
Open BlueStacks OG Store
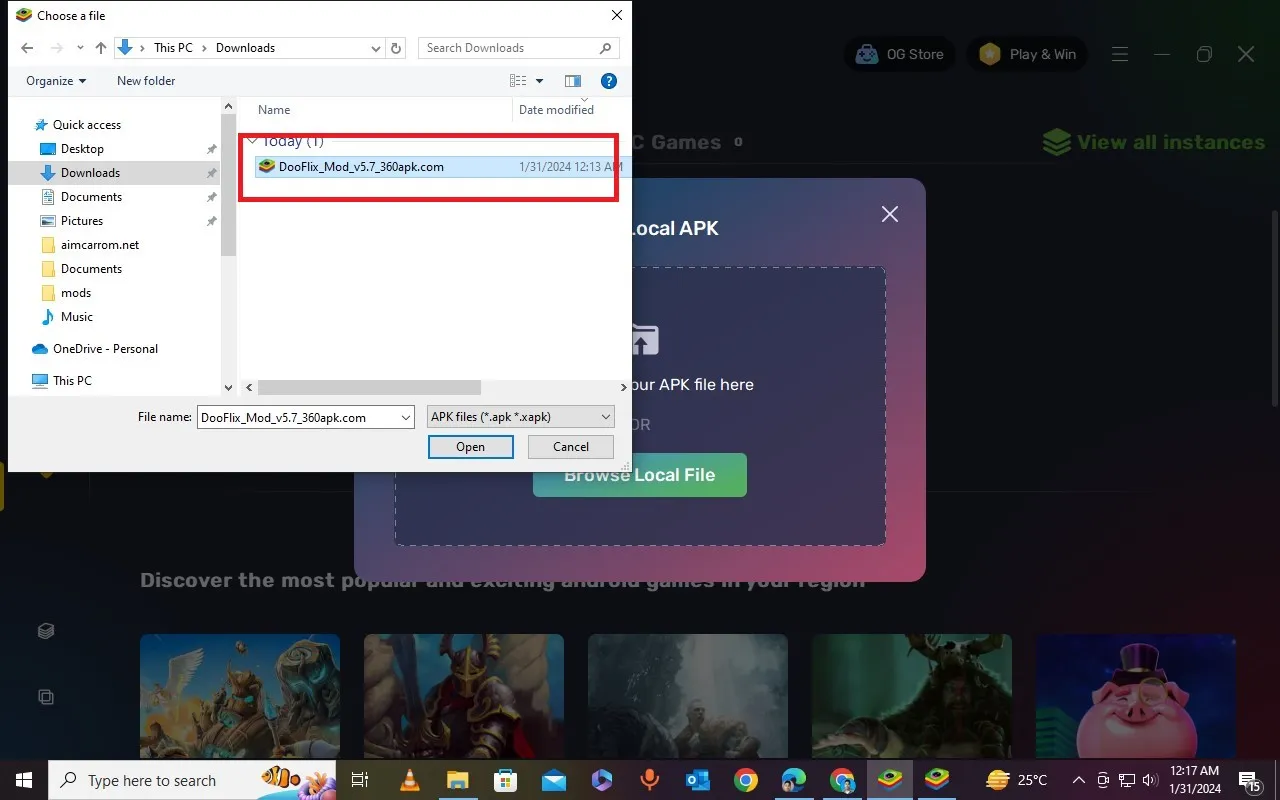tap(901, 54)
